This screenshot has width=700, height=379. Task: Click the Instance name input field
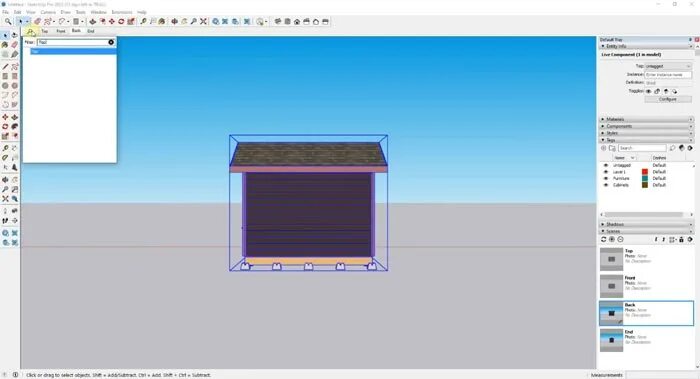tap(668, 75)
